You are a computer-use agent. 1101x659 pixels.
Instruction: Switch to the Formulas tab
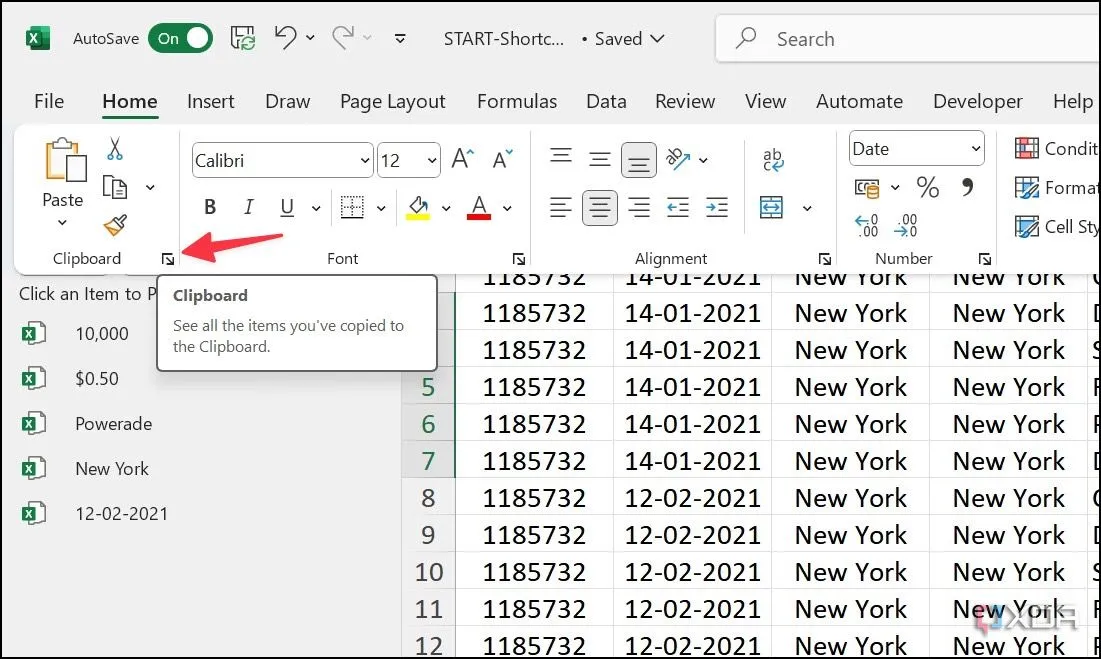click(517, 101)
